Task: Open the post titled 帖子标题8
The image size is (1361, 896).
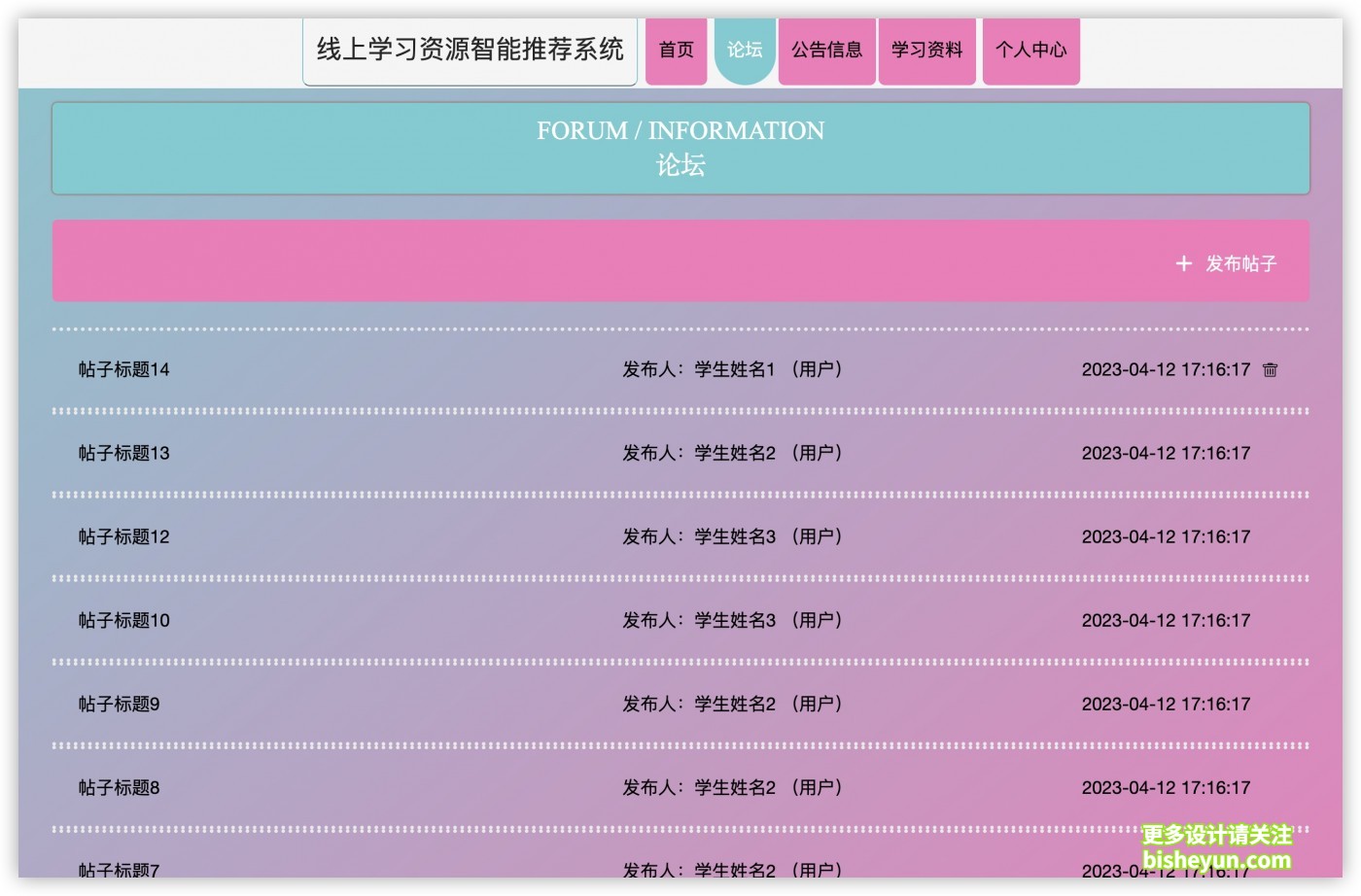Action: coord(120,787)
